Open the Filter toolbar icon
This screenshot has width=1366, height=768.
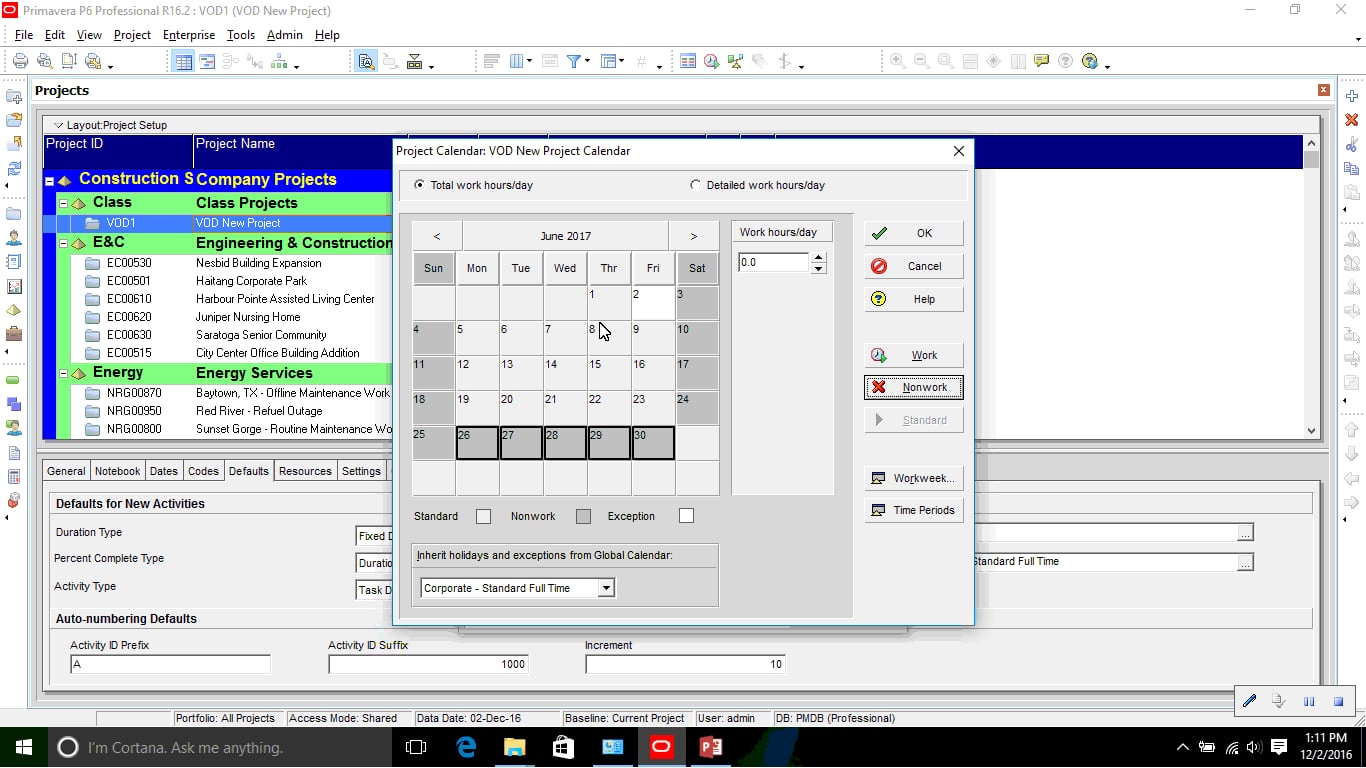pos(574,61)
